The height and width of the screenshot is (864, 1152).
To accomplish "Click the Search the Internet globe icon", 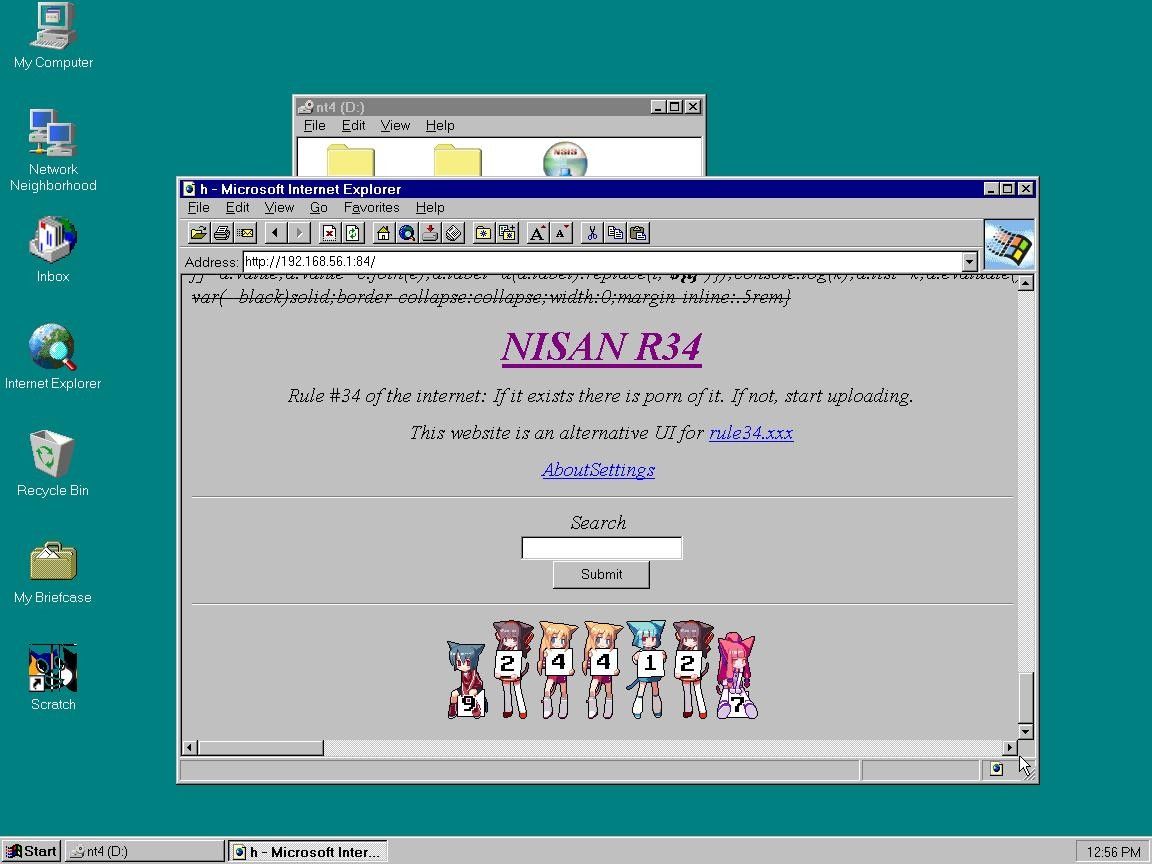I will pyautogui.click(x=406, y=234).
